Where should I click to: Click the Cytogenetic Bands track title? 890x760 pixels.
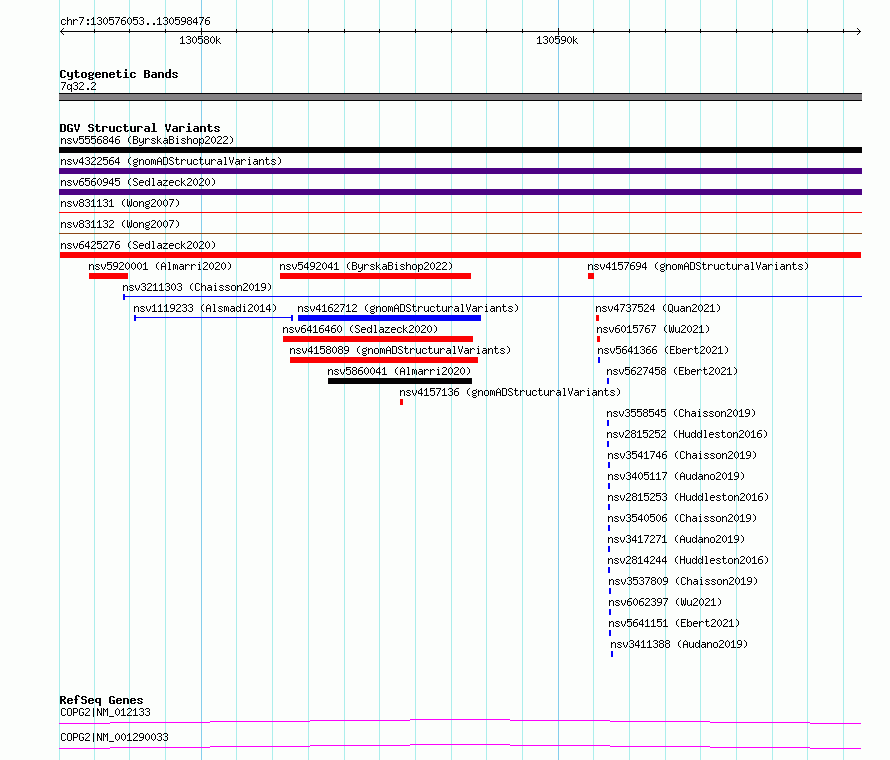[119, 74]
